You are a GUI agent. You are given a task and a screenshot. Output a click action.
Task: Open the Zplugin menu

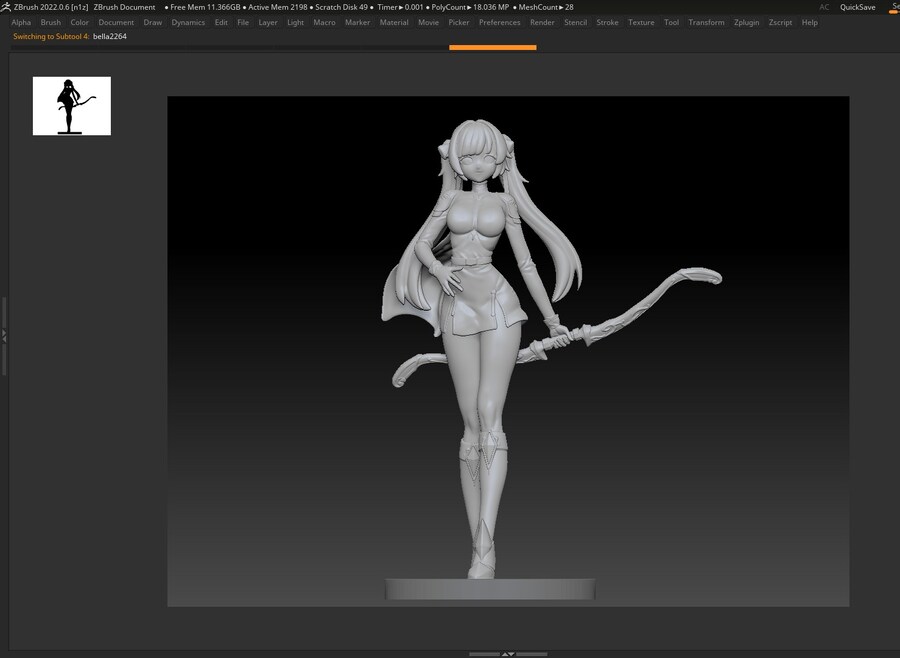coord(746,22)
